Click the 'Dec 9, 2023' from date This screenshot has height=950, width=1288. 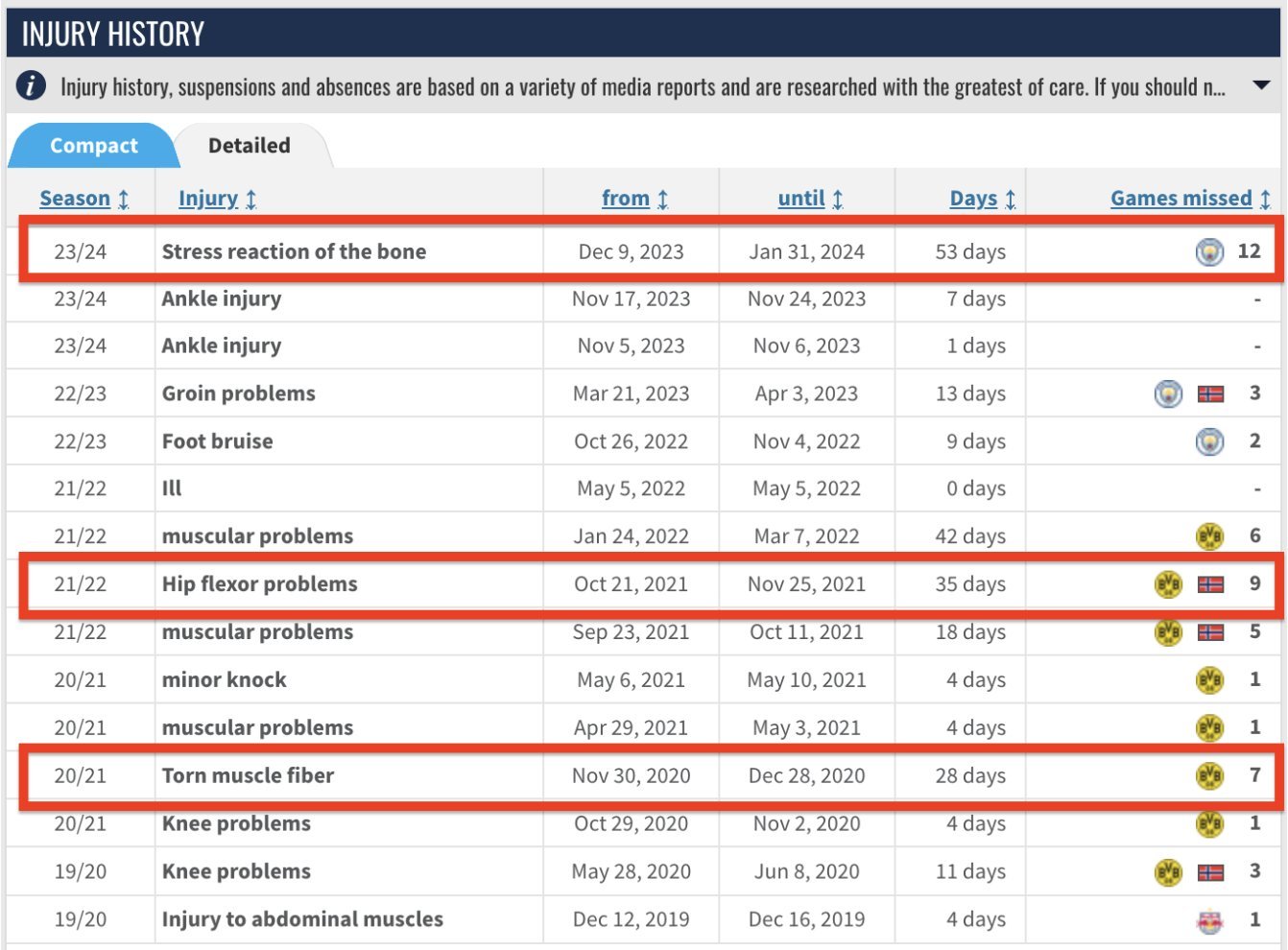tap(631, 251)
